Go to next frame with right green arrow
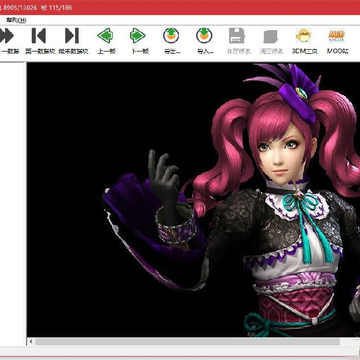This screenshot has width=360, height=360. [138, 36]
